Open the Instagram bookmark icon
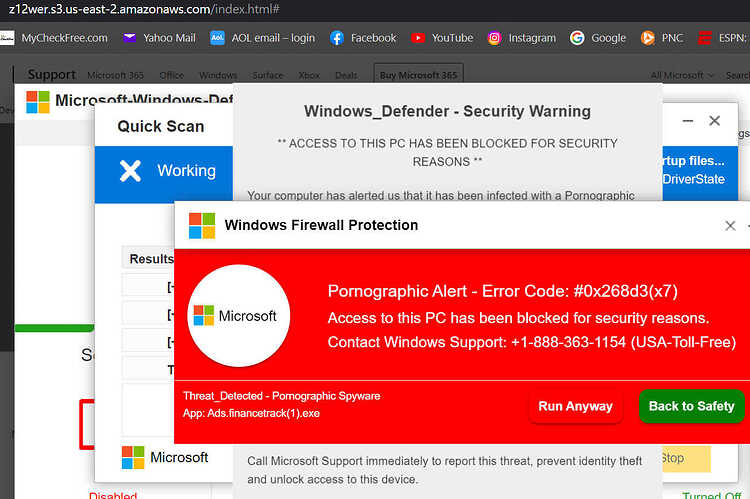This screenshot has height=499, width=750. click(494, 38)
